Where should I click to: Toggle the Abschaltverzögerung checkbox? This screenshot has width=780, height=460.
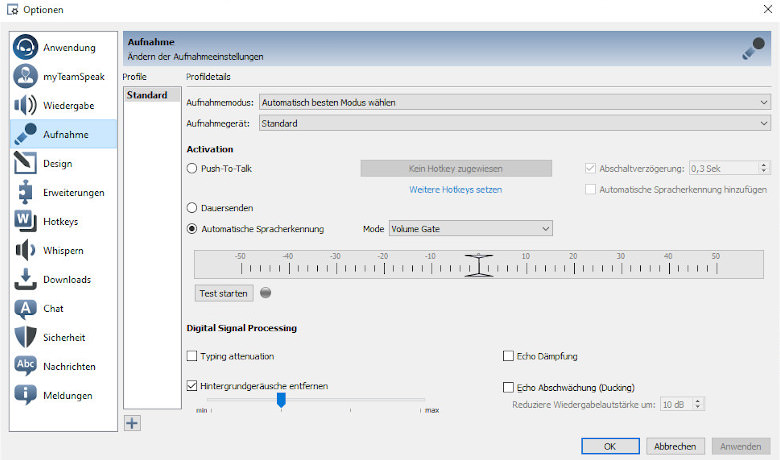(x=590, y=169)
